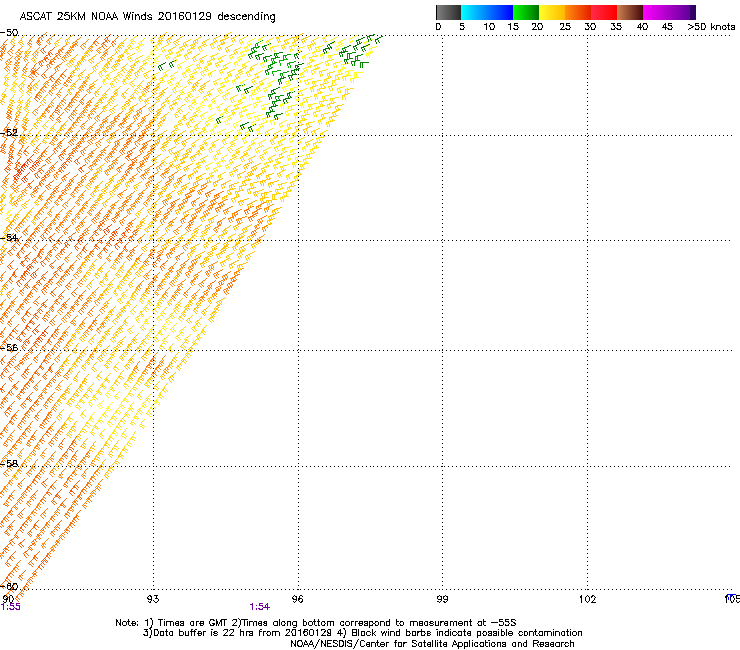
Task: Click the -58 latitude axis label
Action: click(x=9, y=464)
